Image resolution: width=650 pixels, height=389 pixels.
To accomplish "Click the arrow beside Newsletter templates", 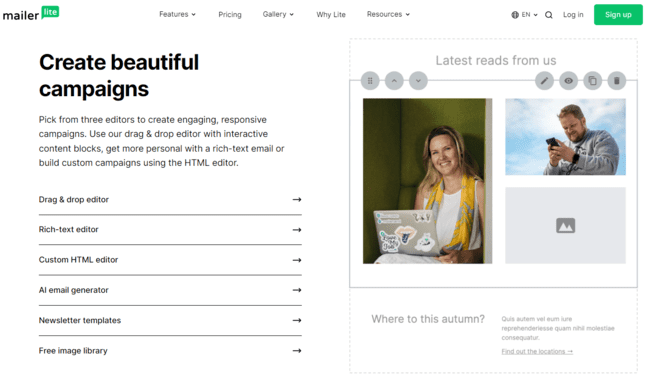I will (x=297, y=320).
